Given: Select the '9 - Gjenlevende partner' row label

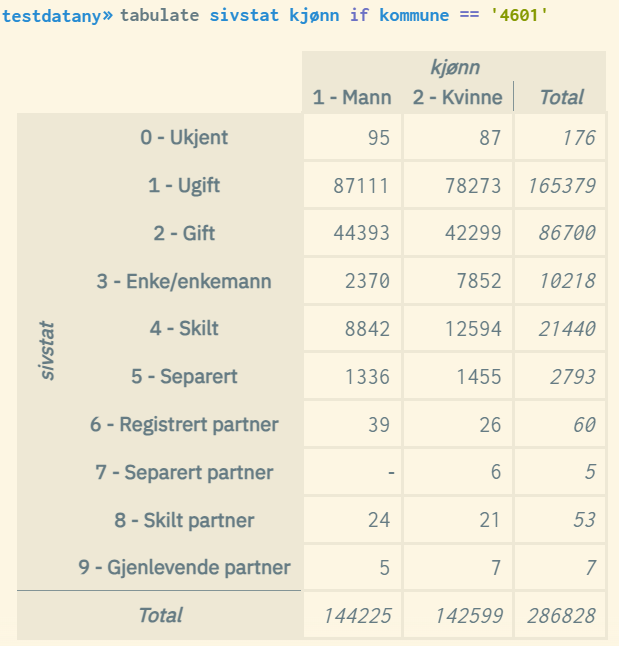Looking at the screenshot, I should pyautogui.click(x=184, y=568).
